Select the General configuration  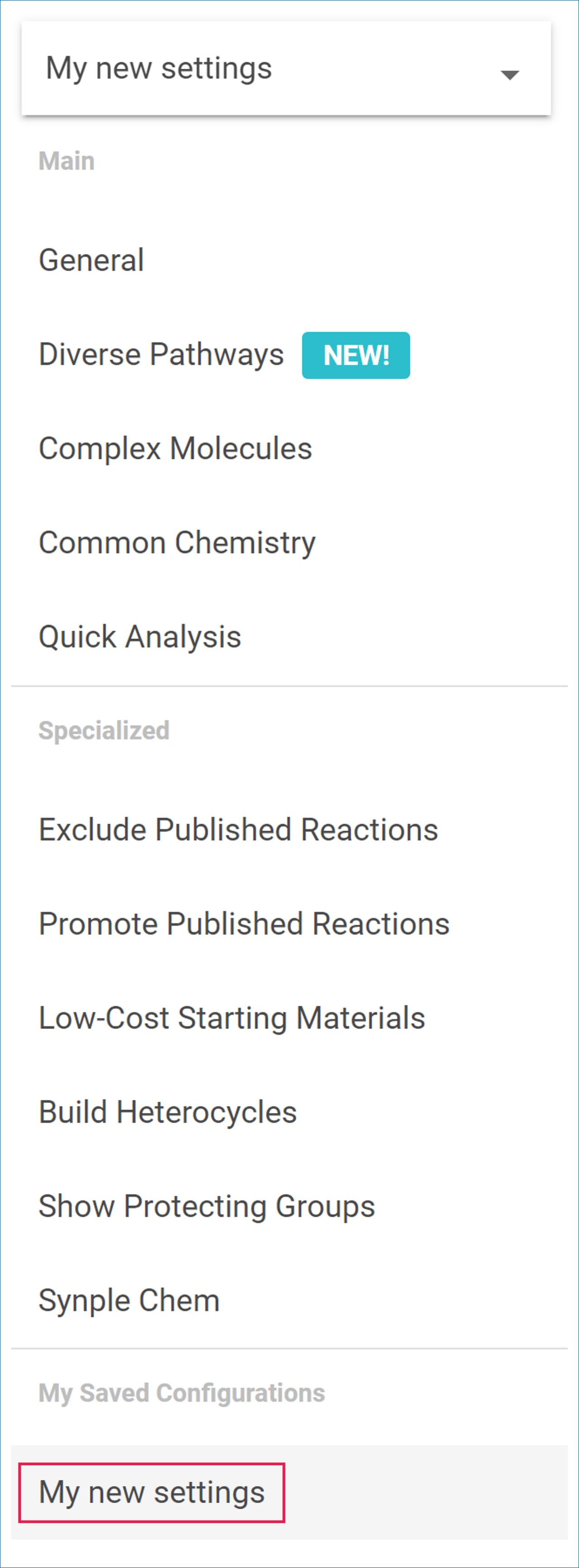[x=91, y=261]
